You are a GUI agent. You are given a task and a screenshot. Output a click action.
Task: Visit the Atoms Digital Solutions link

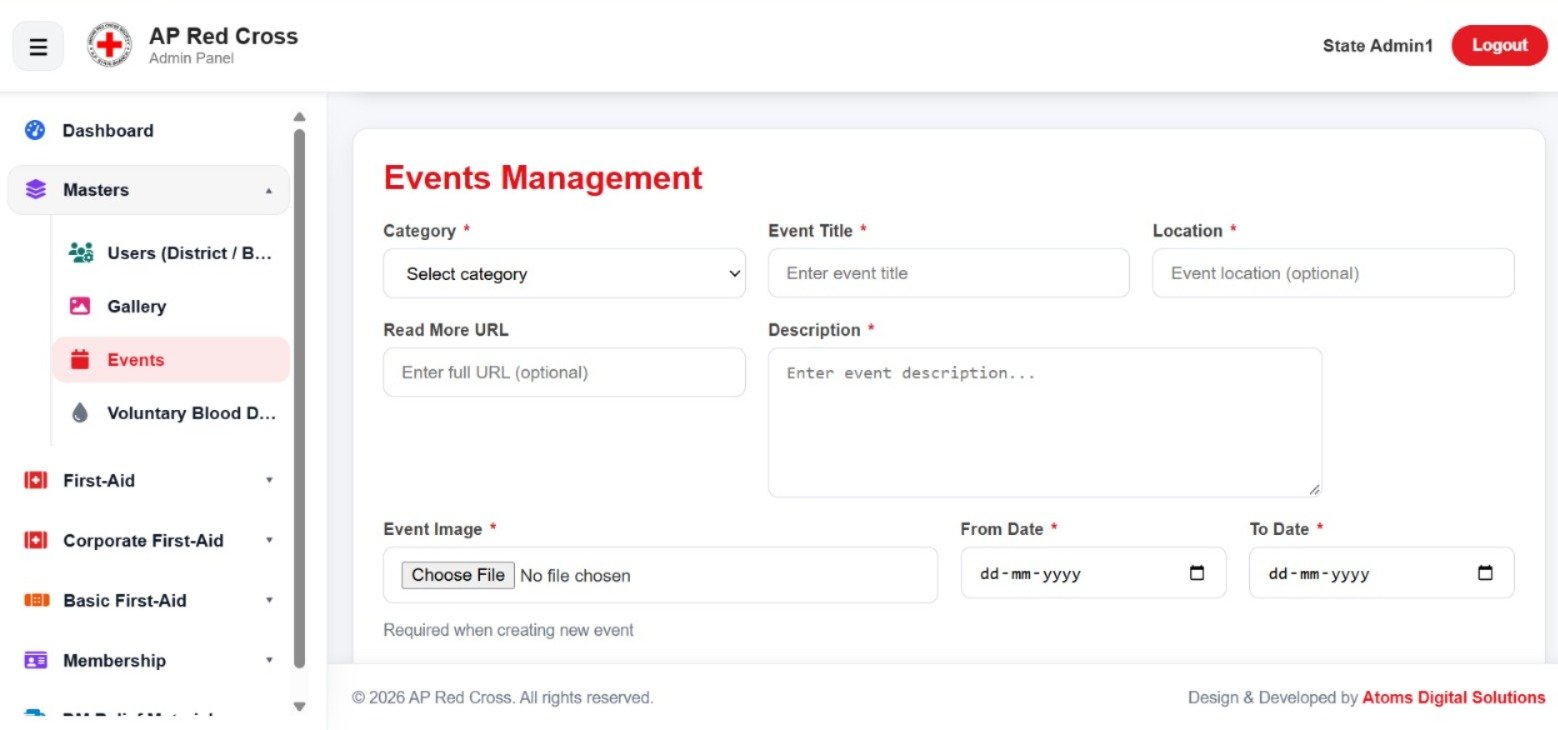click(1454, 697)
